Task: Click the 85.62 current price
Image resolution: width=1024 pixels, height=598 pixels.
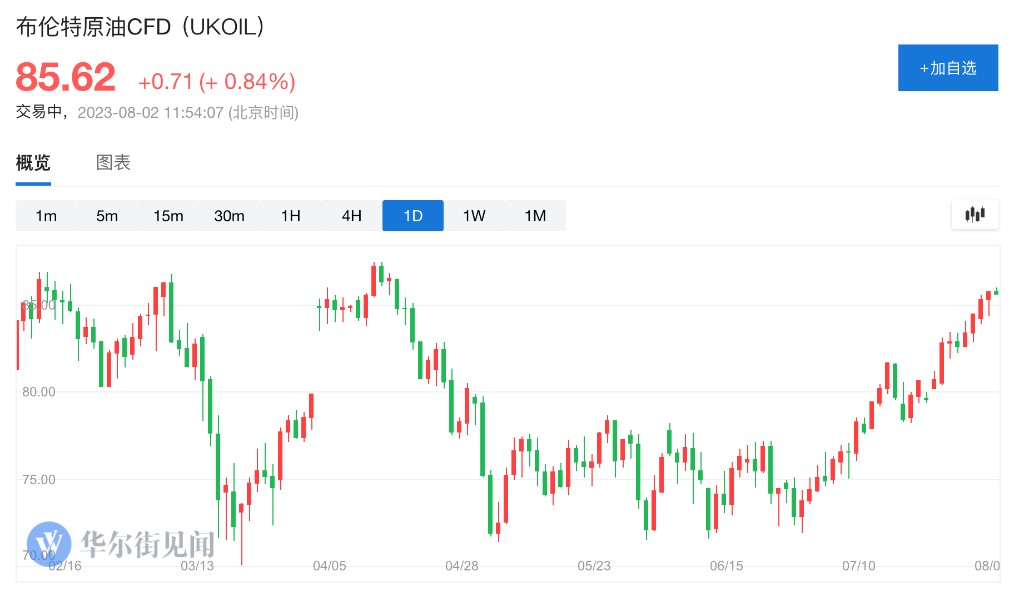Action: pos(66,78)
